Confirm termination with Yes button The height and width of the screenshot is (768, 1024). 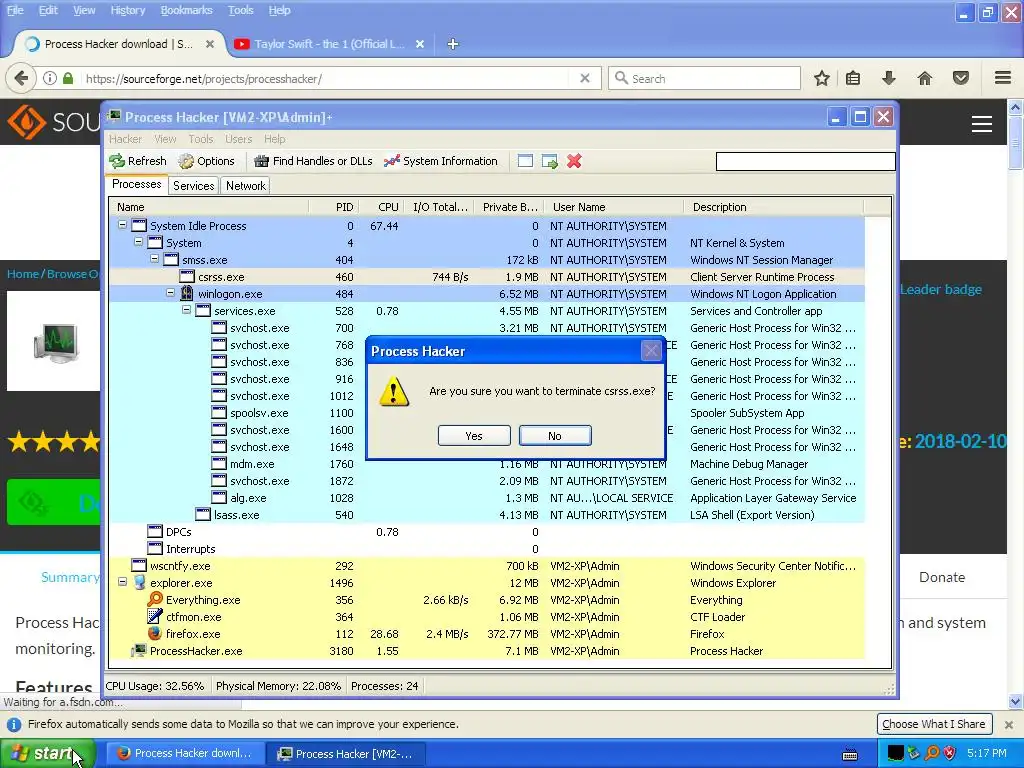click(474, 436)
